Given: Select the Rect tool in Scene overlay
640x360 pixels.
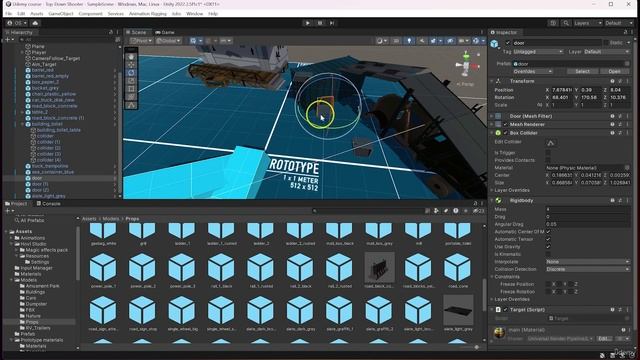Looking at the screenshot, I should coord(131,89).
